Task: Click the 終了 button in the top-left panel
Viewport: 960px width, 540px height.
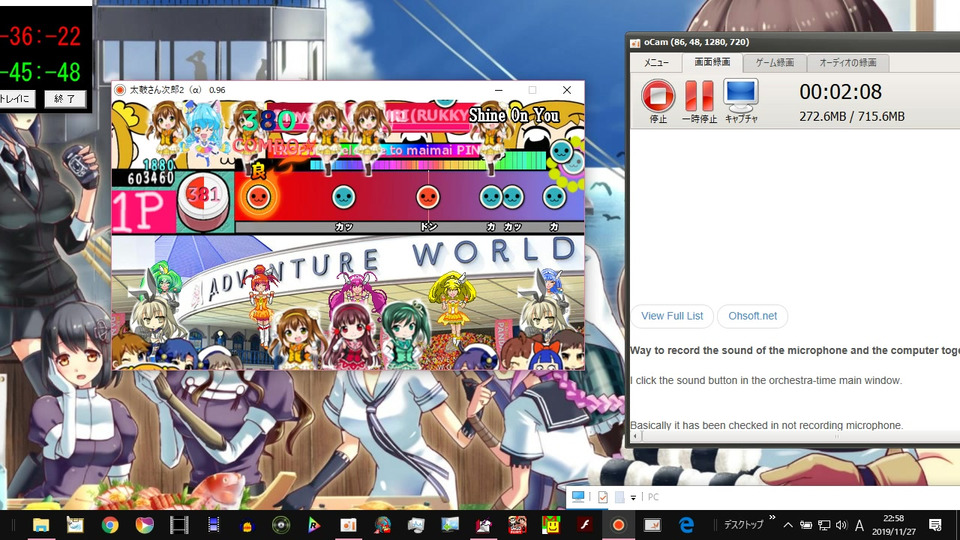Action: [65, 99]
